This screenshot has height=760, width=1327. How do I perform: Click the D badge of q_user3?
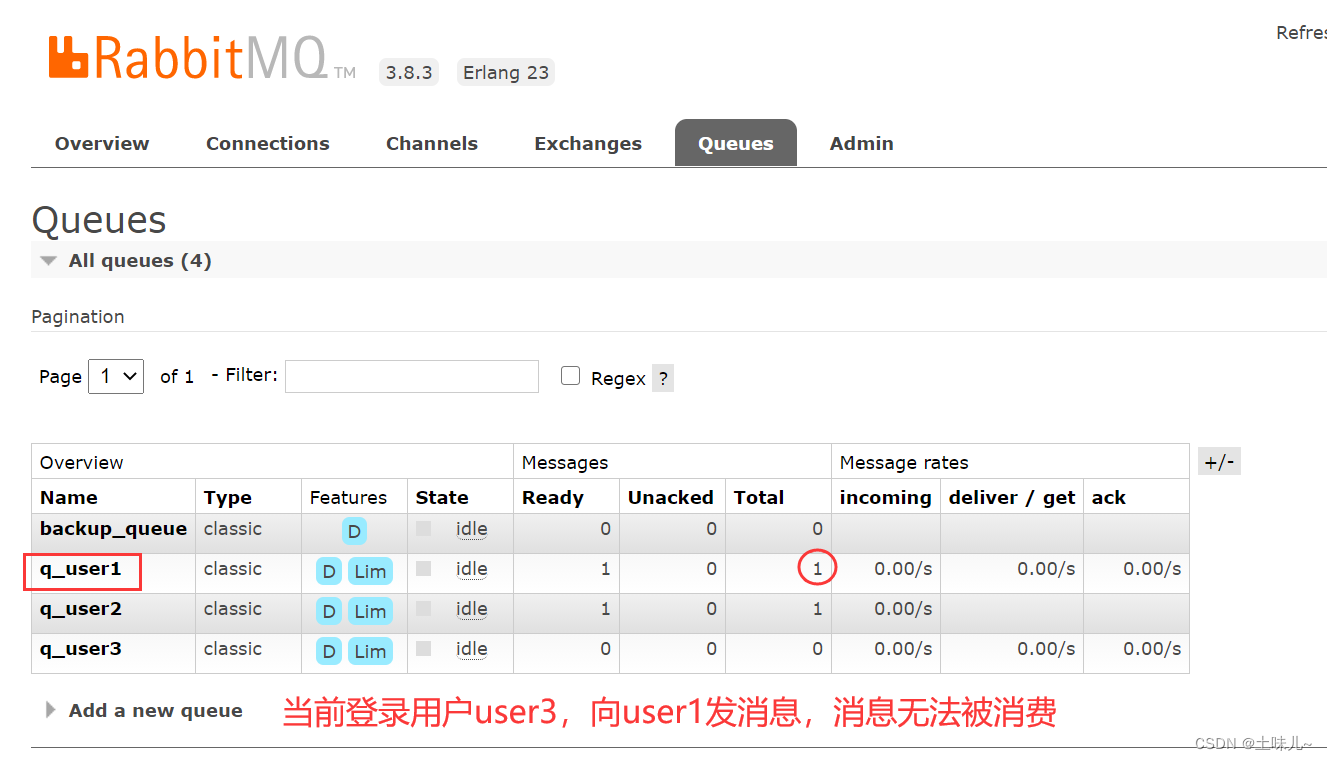tap(329, 651)
